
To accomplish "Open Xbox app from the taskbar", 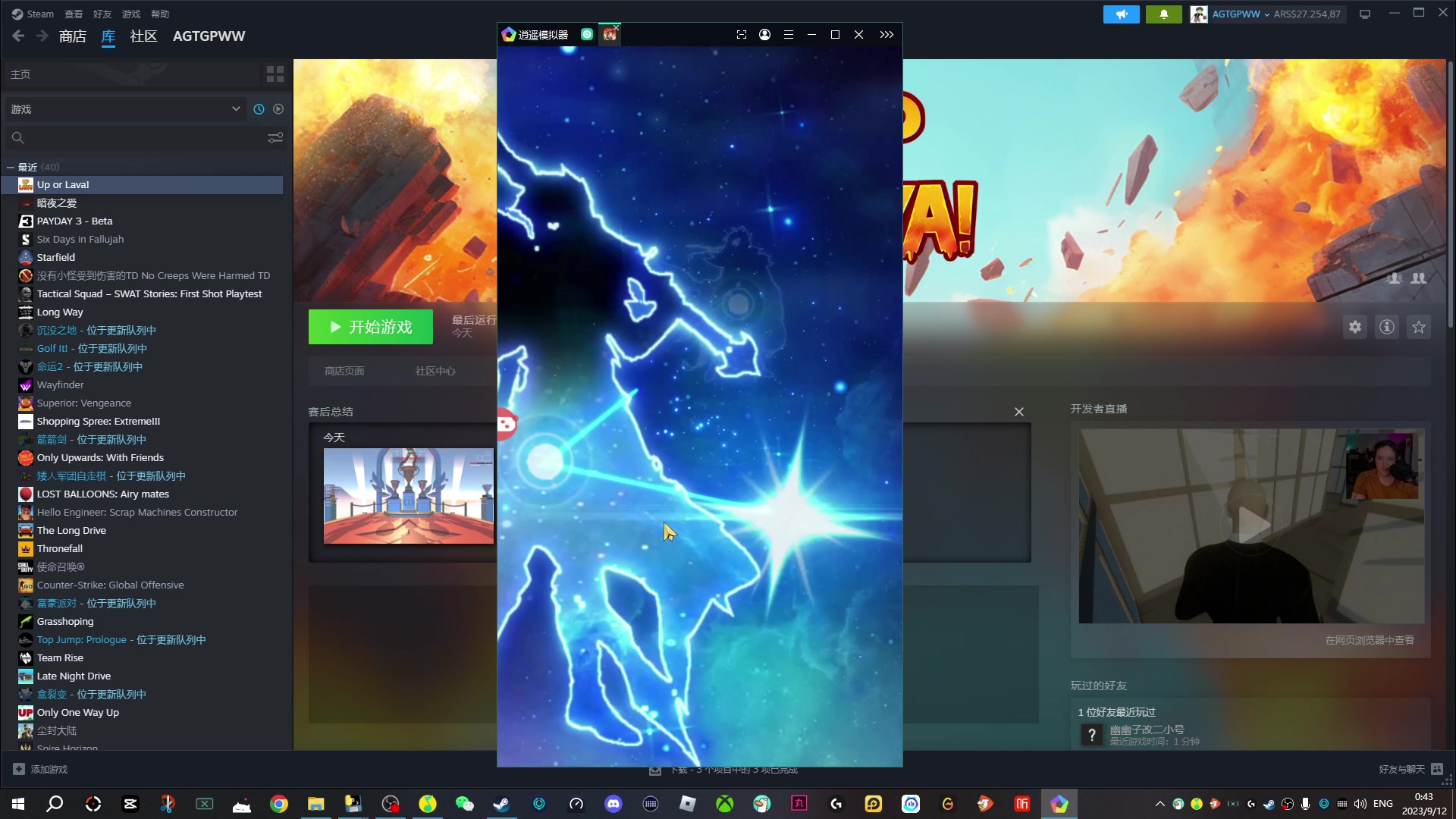I will pyautogui.click(x=725, y=804).
